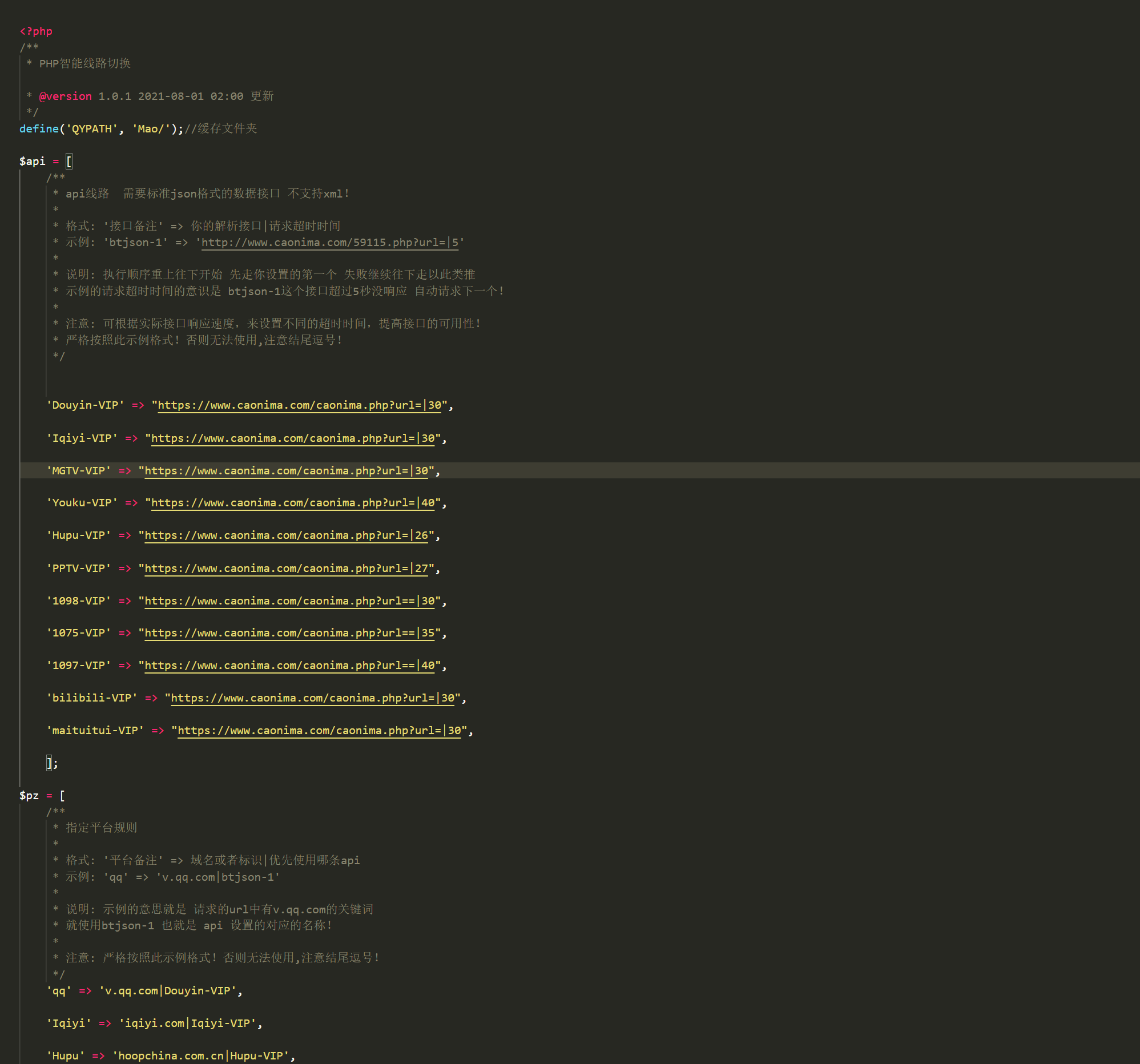1140x1064 pixels.
Task: Open the bilibili-VIP caonima URL
Action: (311, 698)
